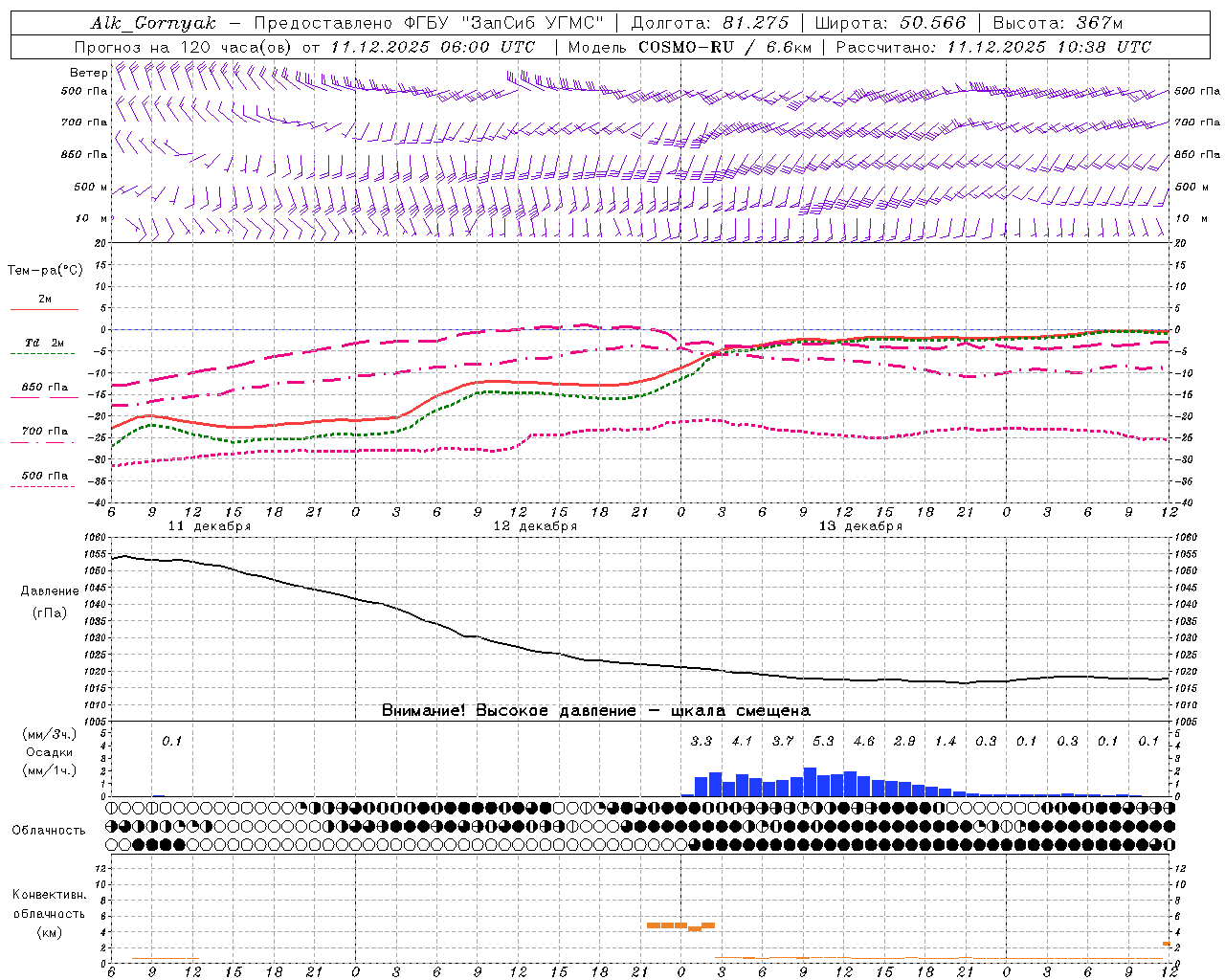This screenshot has height=980, width=1225.
Task: Click the 1.4 precipitation value
Action: (x=946, y=741)
